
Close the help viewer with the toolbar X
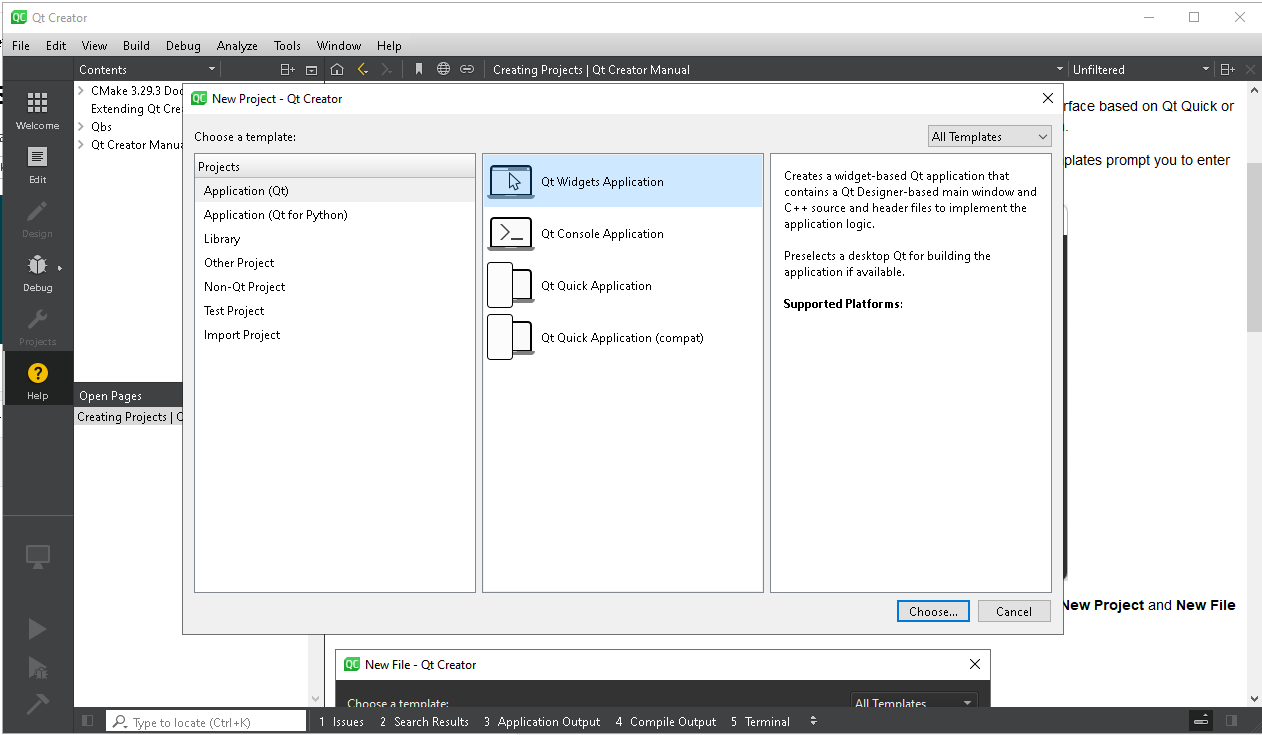[x=1250, y=69]
